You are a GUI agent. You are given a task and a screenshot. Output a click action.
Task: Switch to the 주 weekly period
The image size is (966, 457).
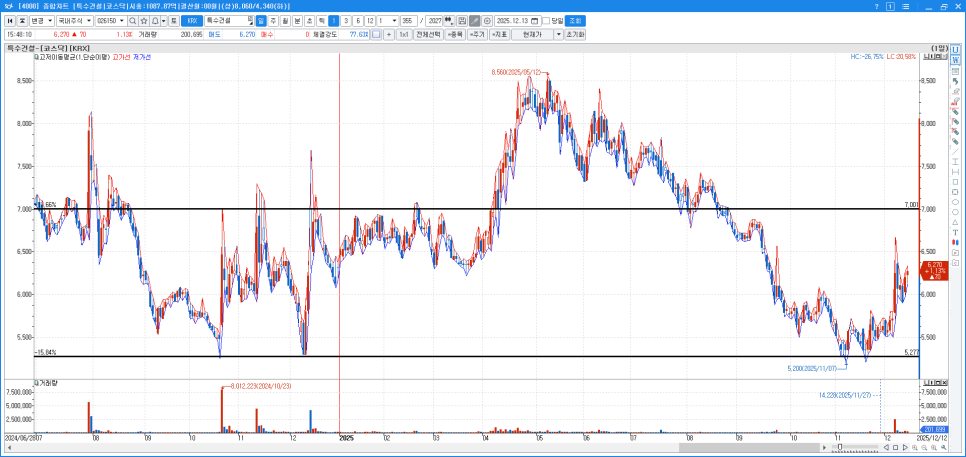click(x=273, y=20)
